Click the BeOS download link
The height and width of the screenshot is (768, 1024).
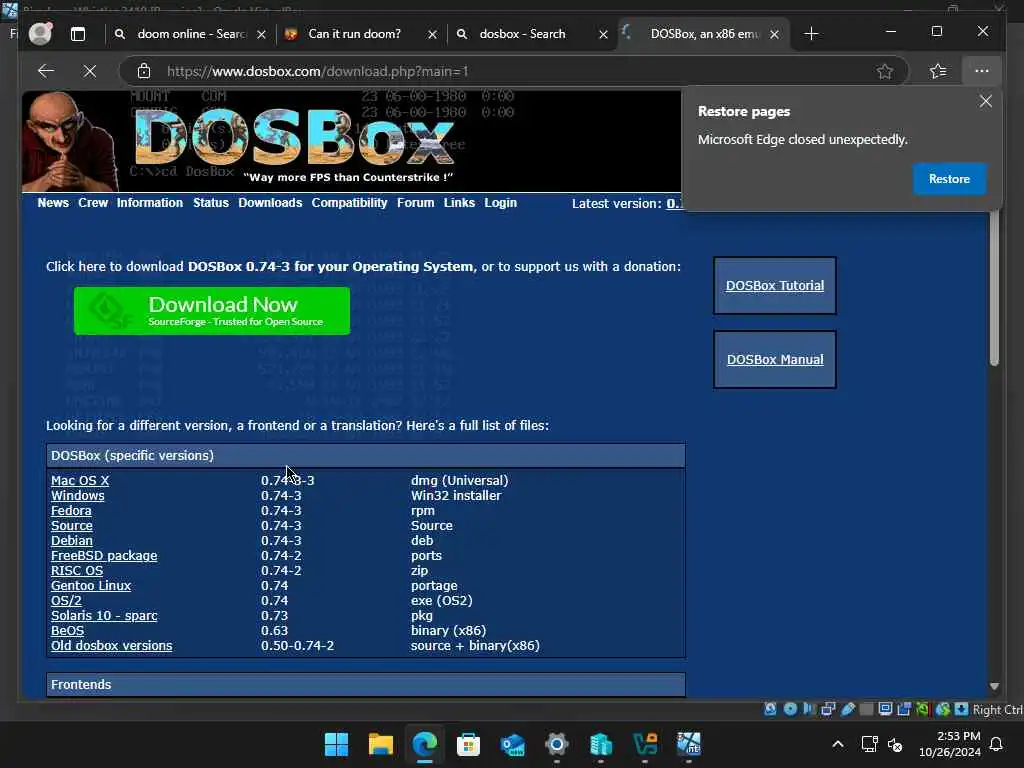(67, 631)
